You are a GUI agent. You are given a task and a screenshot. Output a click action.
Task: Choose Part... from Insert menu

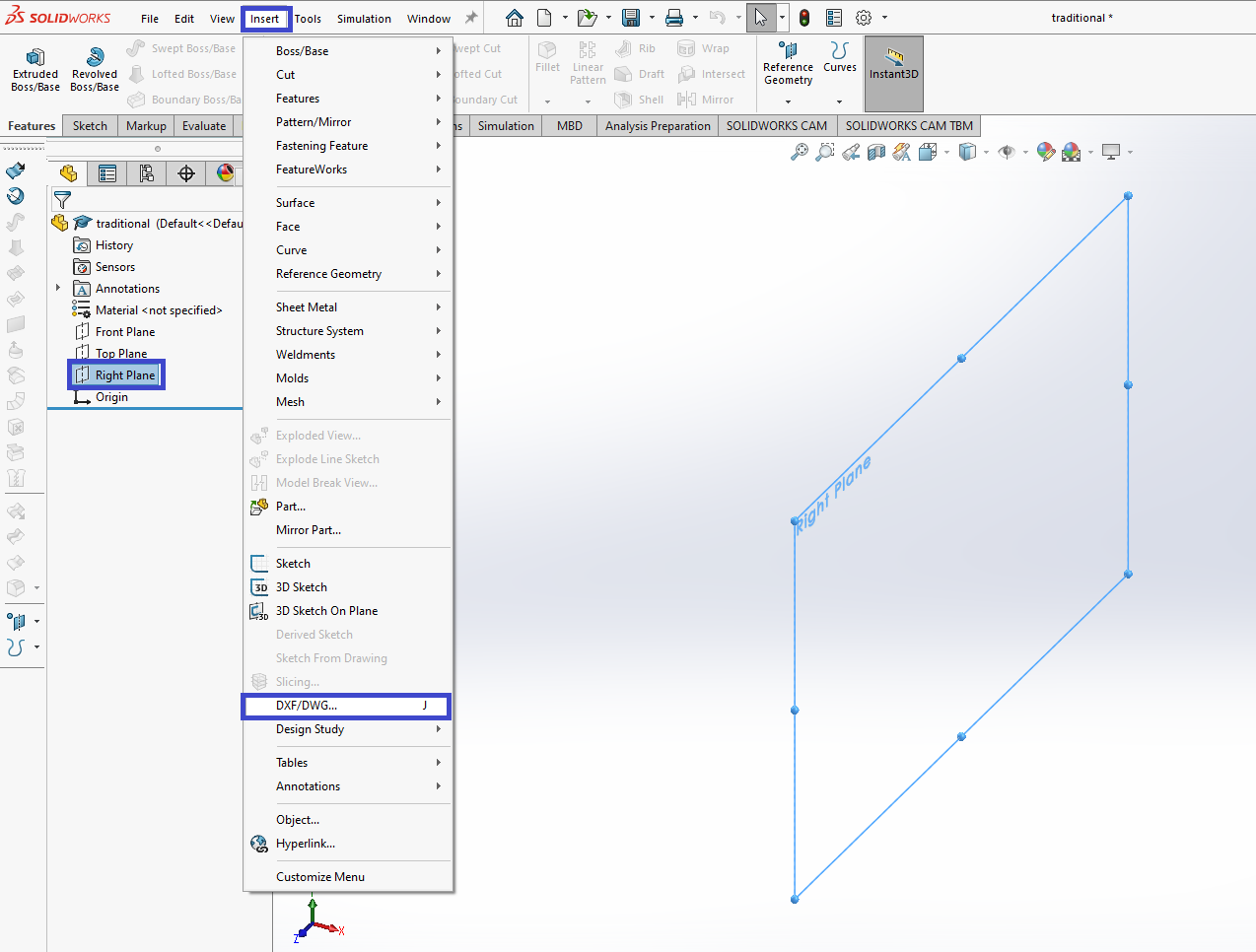pyautogui.click(x=348, y=506)
